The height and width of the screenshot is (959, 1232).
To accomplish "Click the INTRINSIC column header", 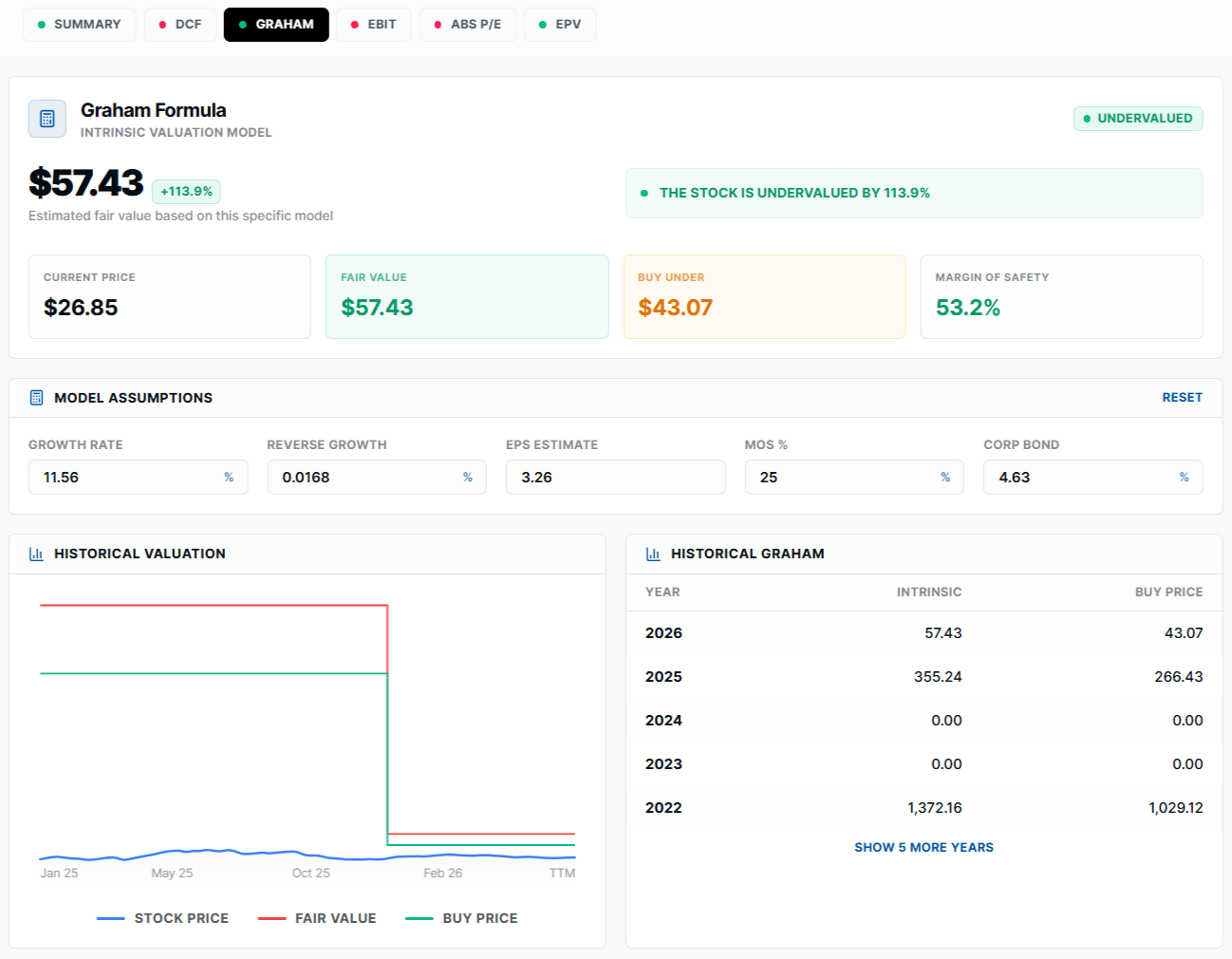I will point(929,592).
